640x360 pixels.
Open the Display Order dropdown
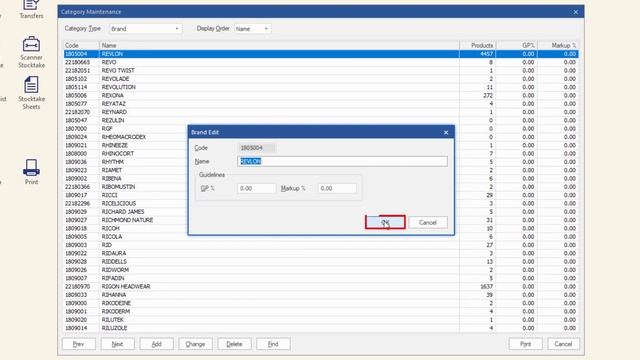coord(253,29)
